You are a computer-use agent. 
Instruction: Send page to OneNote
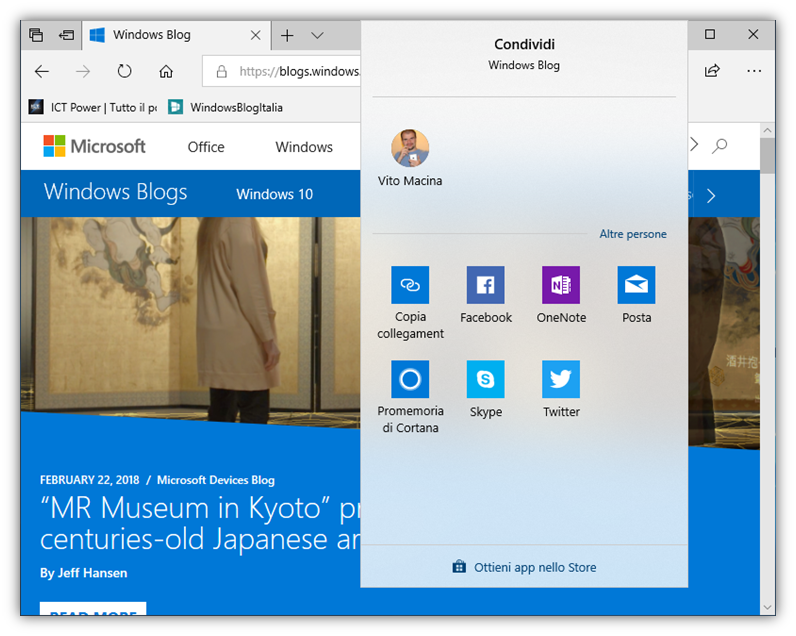pyautogui.click(x=561, y=285)
